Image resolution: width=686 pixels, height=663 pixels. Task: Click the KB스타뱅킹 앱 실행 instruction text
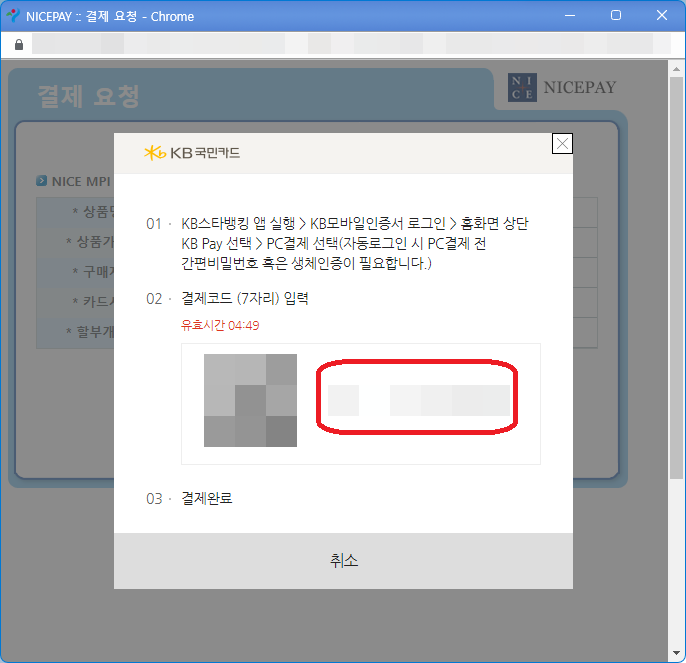click(355, 243)
